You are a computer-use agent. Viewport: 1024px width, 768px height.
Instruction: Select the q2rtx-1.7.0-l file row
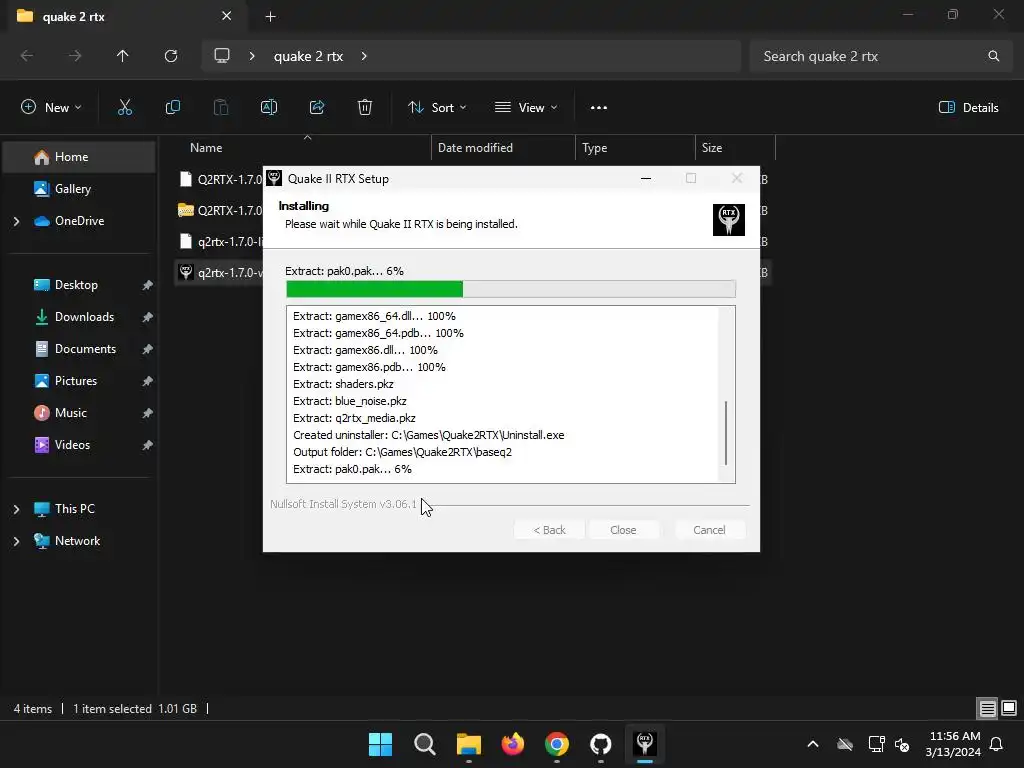(x=220, y=242)
